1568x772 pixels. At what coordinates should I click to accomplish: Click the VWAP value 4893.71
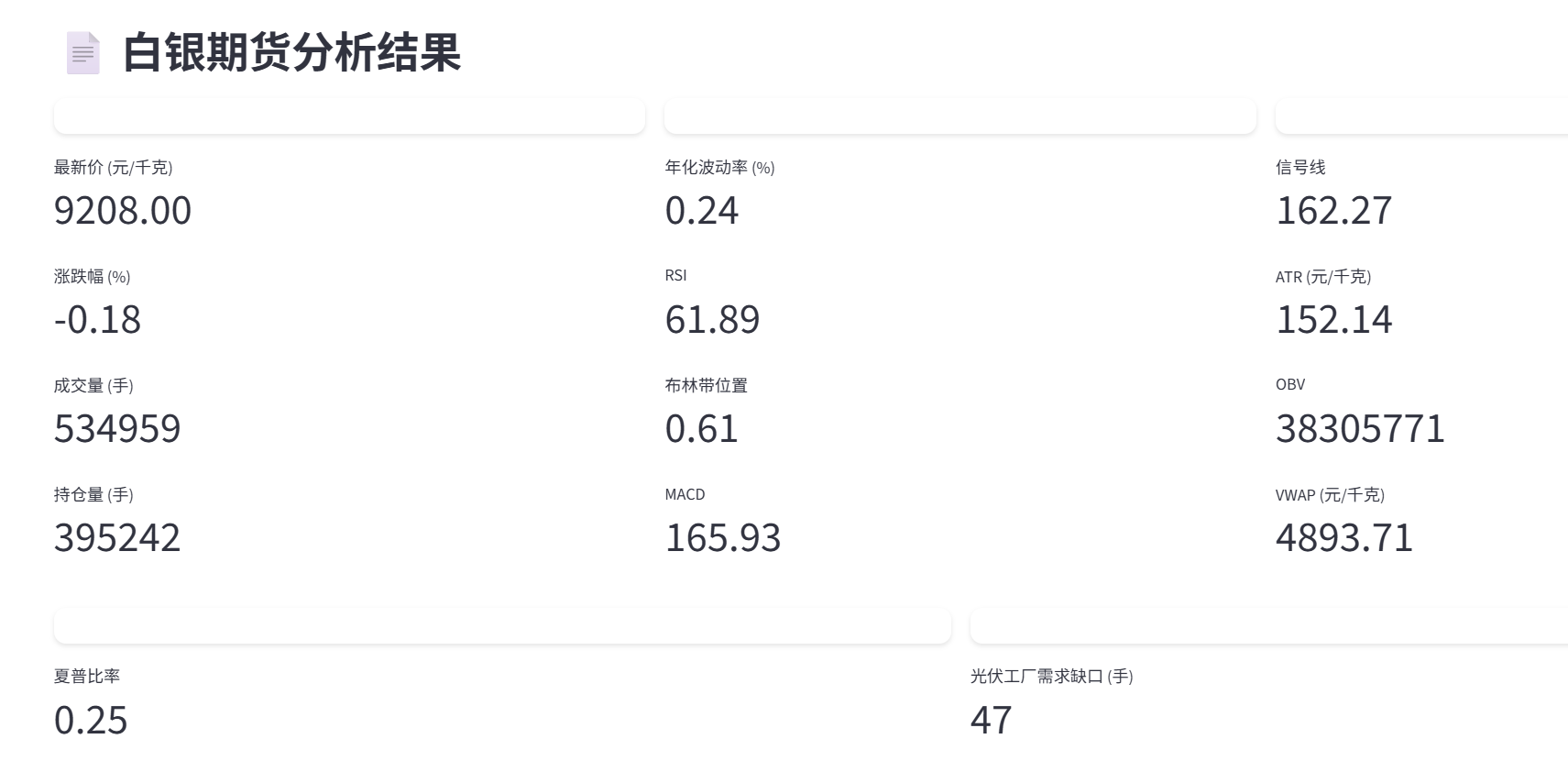click(x=1345, y=539)
